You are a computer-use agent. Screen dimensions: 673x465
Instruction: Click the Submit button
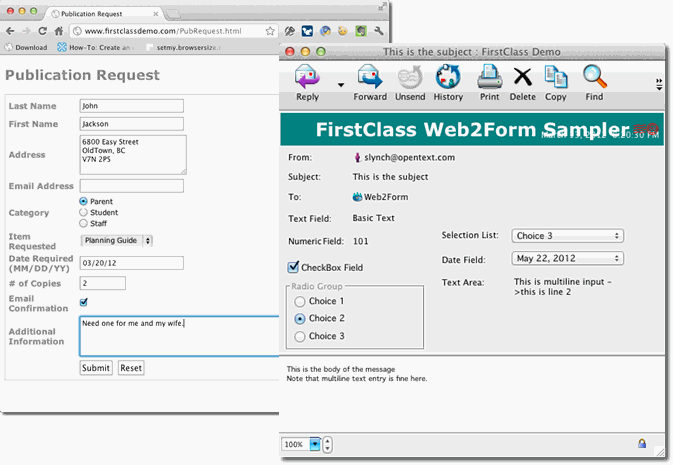(96, 368)
